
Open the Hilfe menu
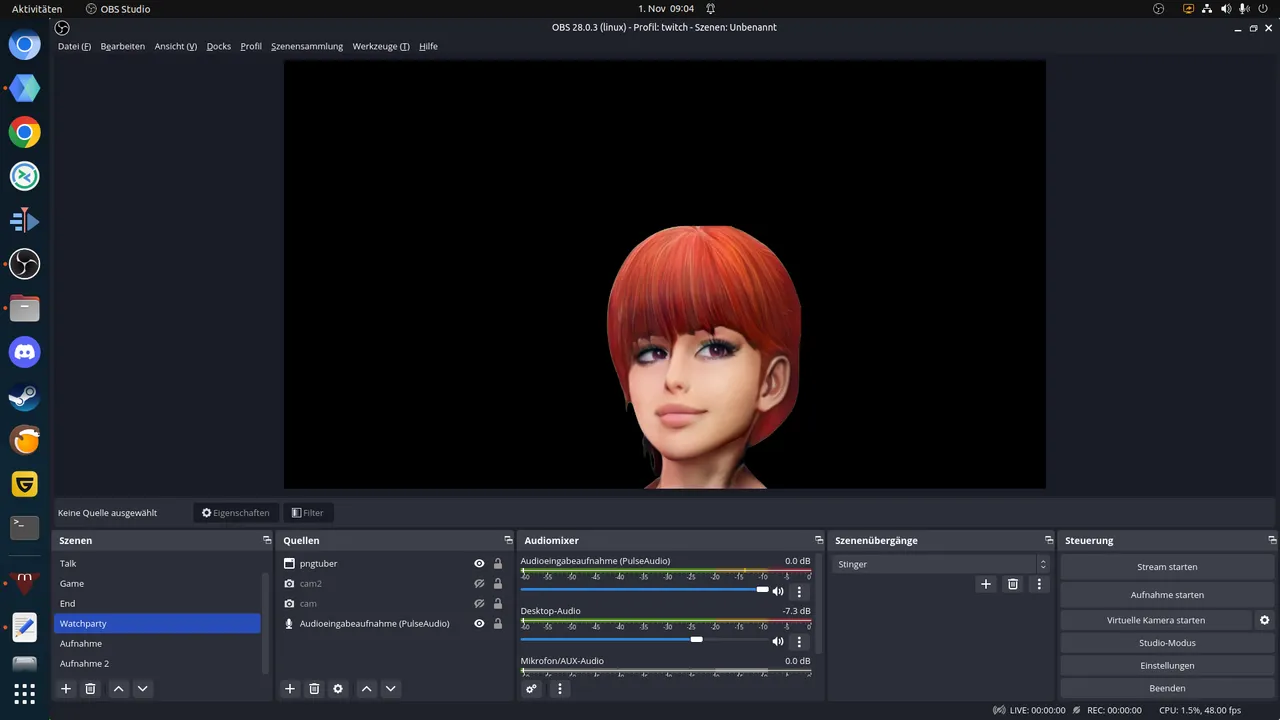pos(428,46)
